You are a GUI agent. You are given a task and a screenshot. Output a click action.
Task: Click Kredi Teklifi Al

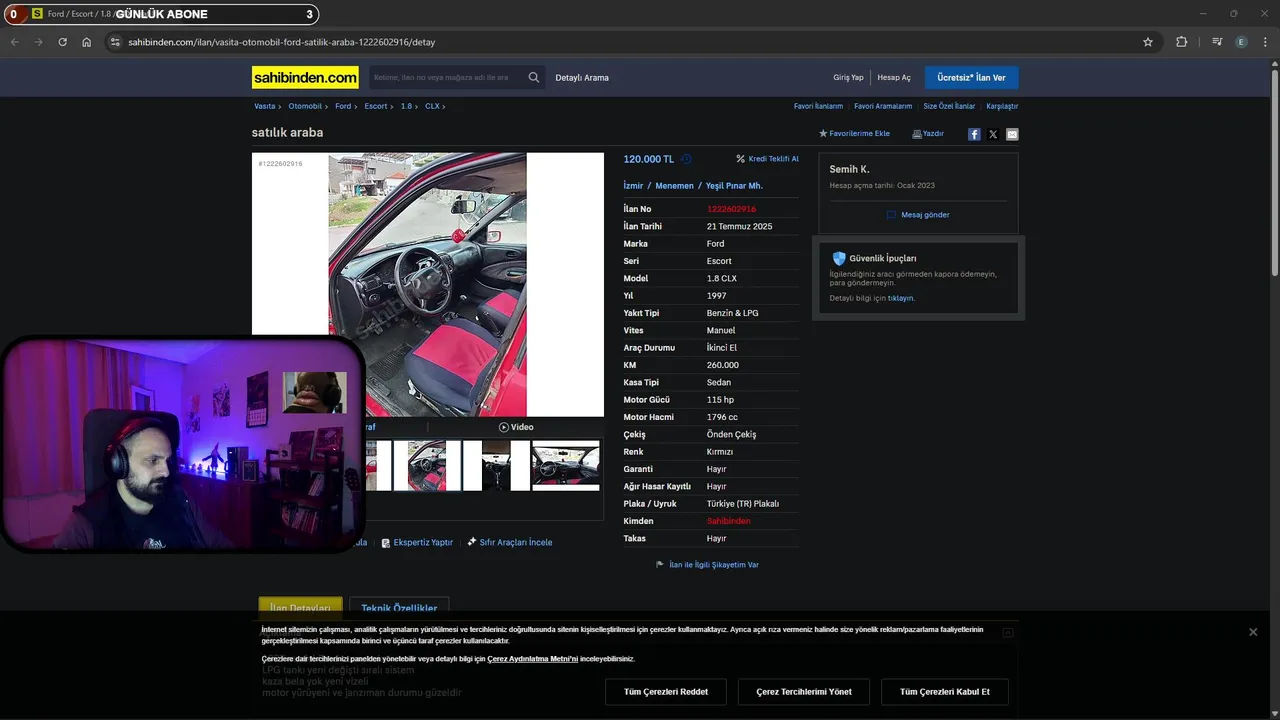[767, 159]
